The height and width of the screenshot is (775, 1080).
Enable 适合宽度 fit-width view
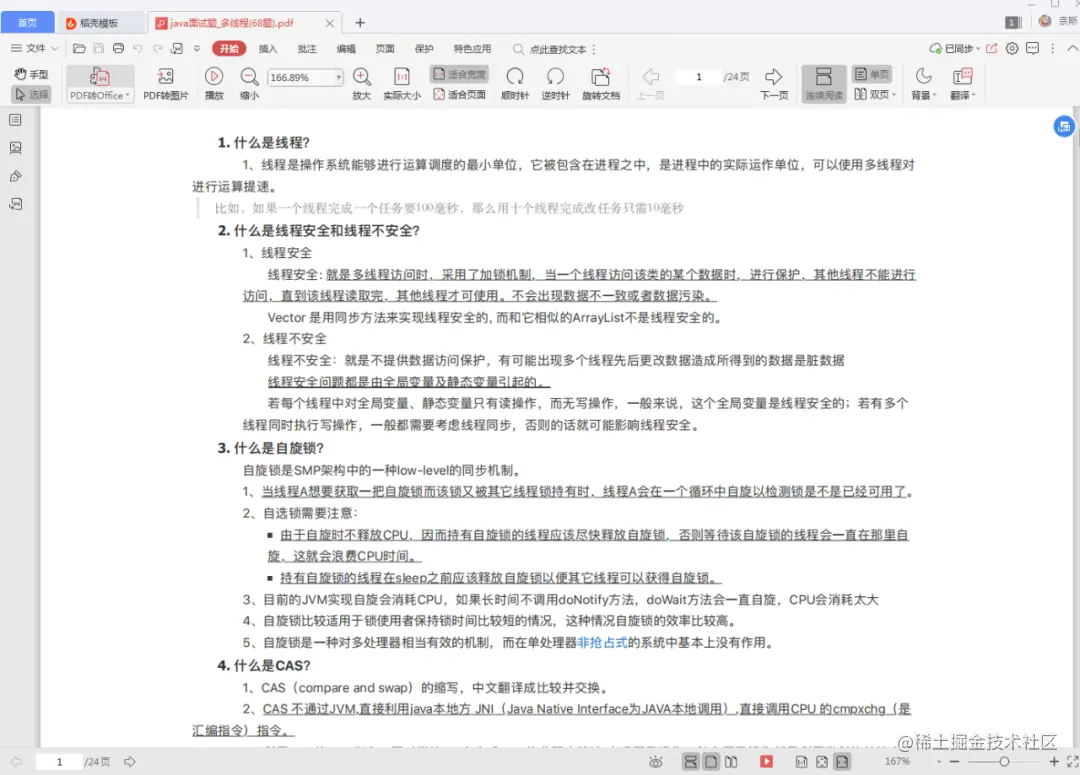[461, 74]
